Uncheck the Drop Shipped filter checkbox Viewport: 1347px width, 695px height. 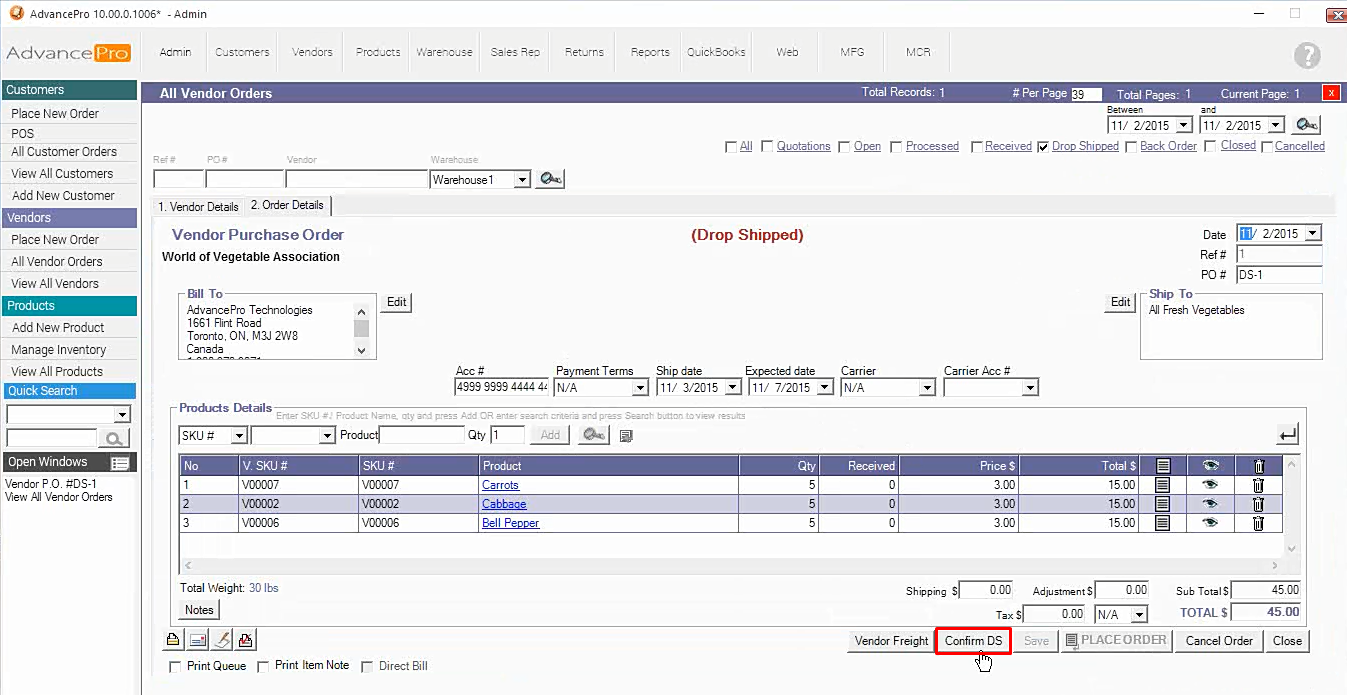[1043, 147]
